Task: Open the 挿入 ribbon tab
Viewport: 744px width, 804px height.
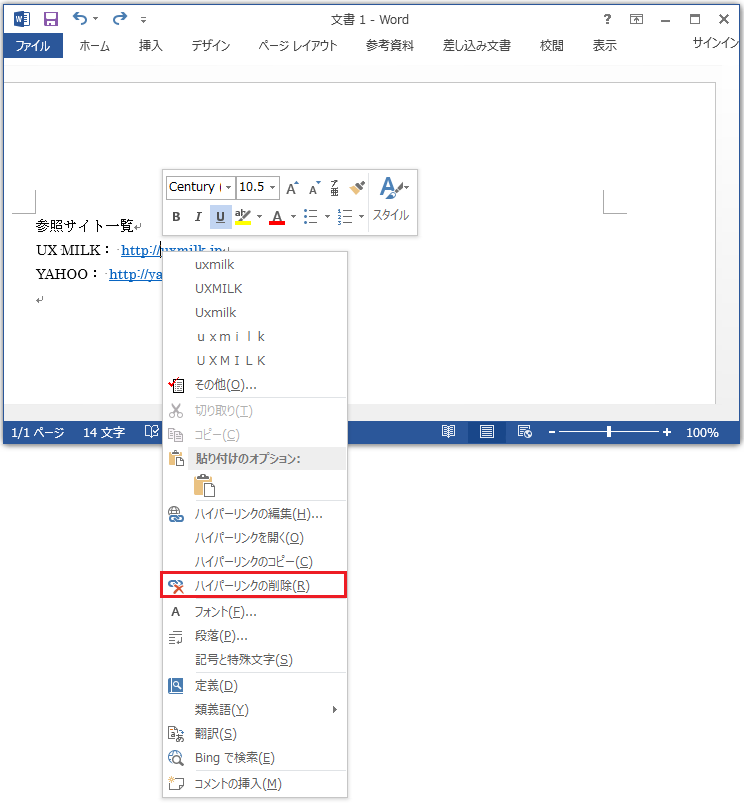Action: click(x=150, y=46)
